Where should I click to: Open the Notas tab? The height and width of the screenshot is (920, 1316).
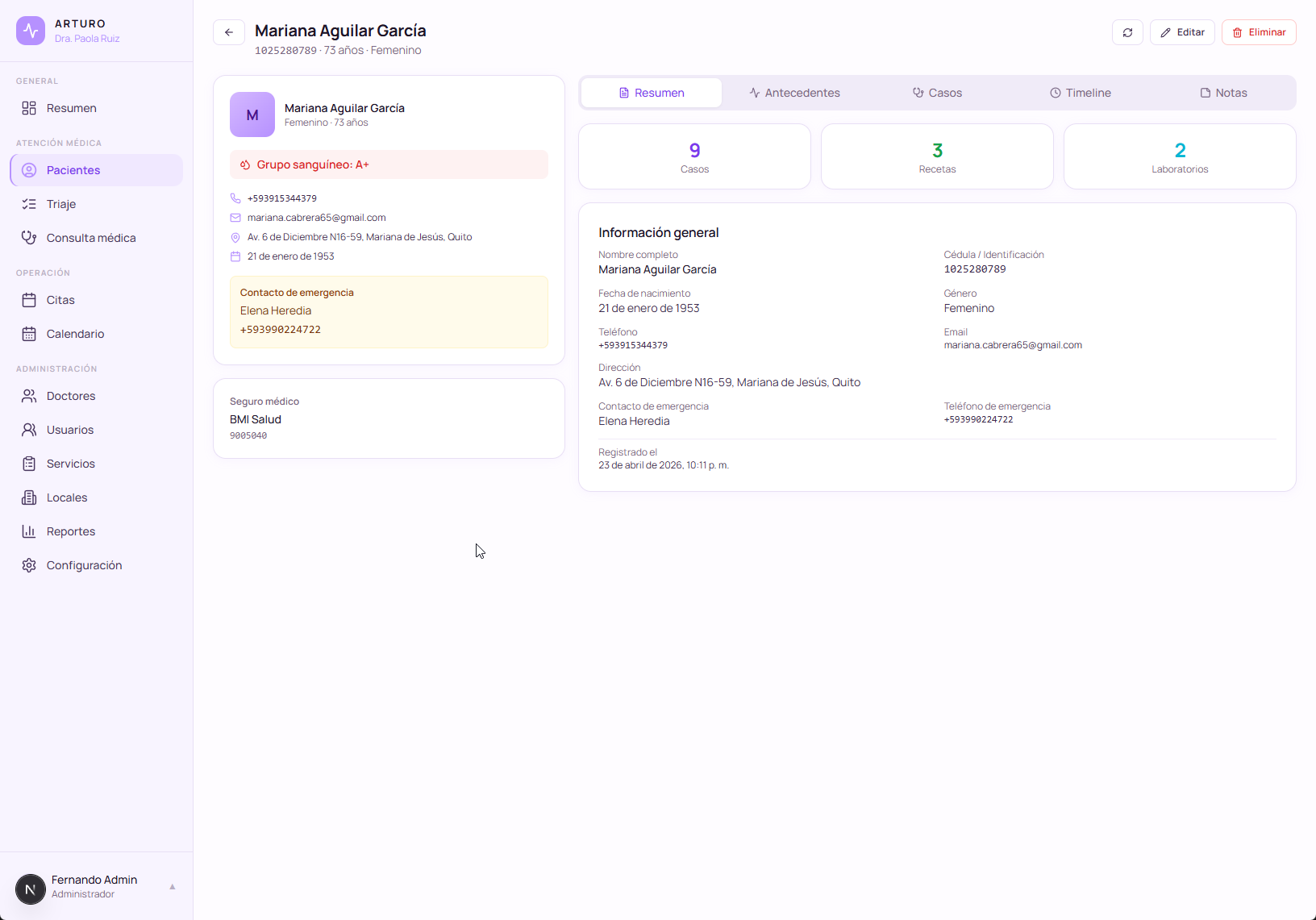click(x=1223, y=93)
